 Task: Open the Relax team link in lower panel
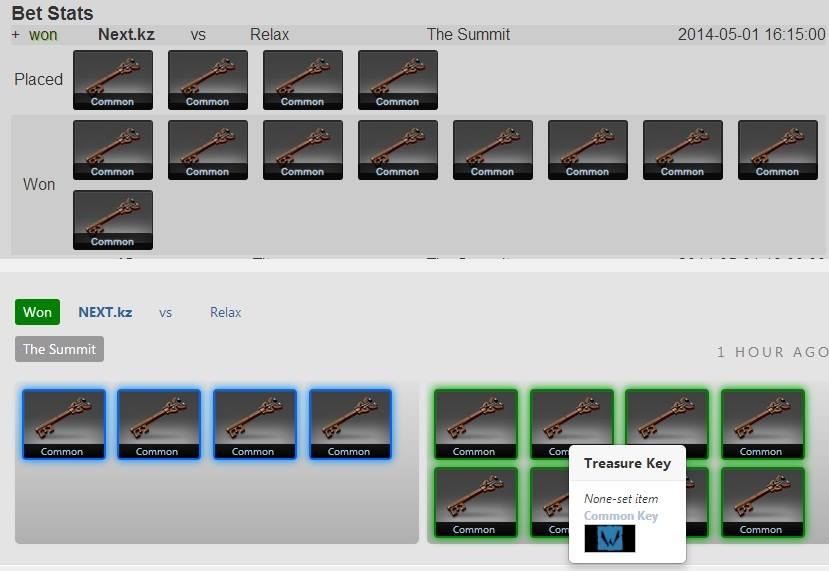point(226,312)
